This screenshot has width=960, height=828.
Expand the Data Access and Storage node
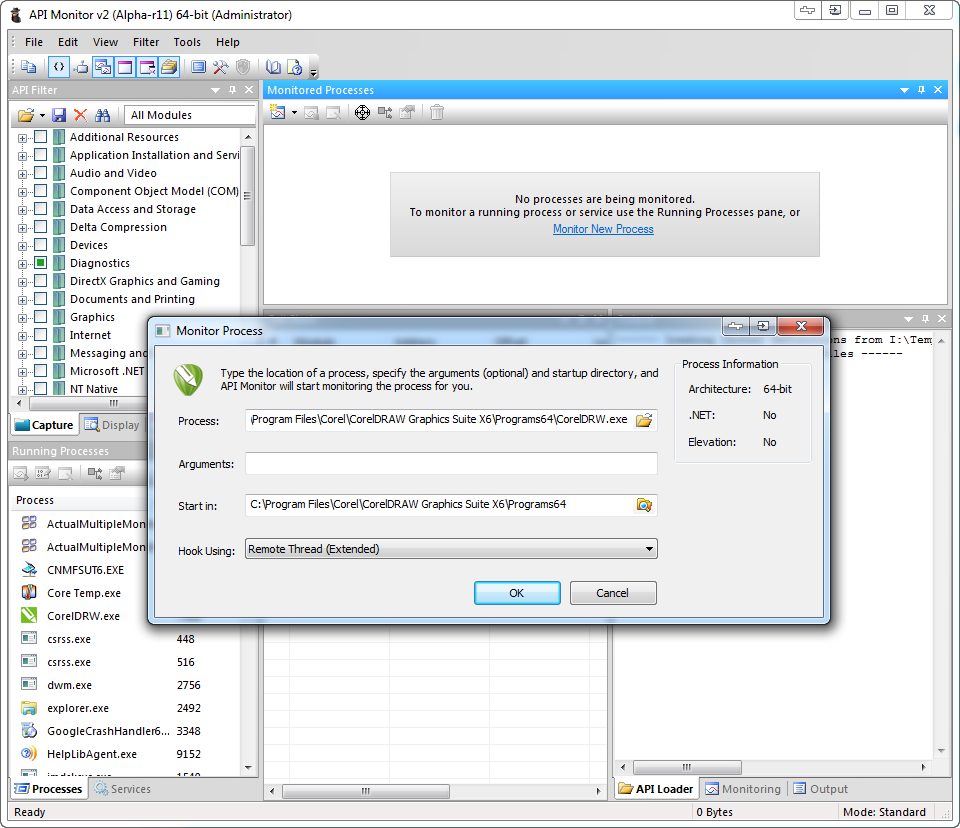pos(22,209)
